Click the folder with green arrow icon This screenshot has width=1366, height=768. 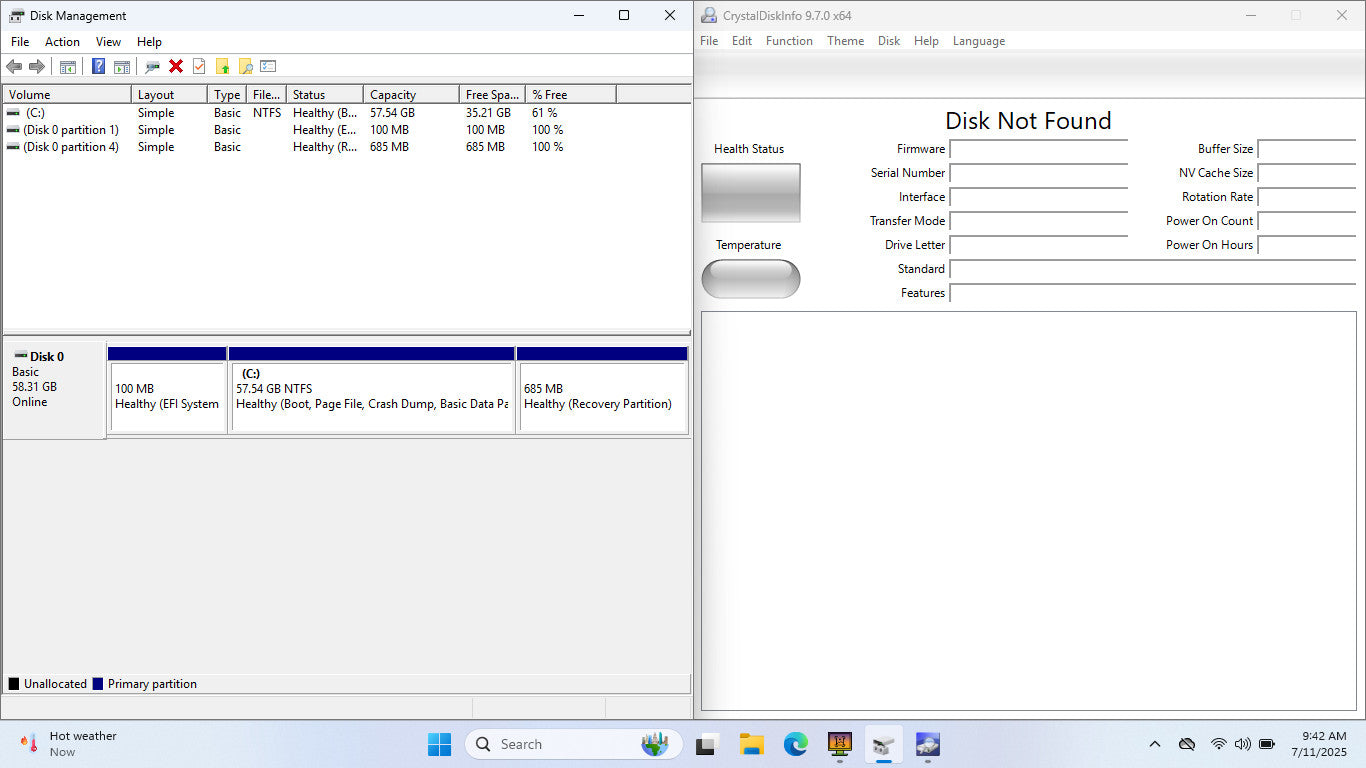(222, 66)
